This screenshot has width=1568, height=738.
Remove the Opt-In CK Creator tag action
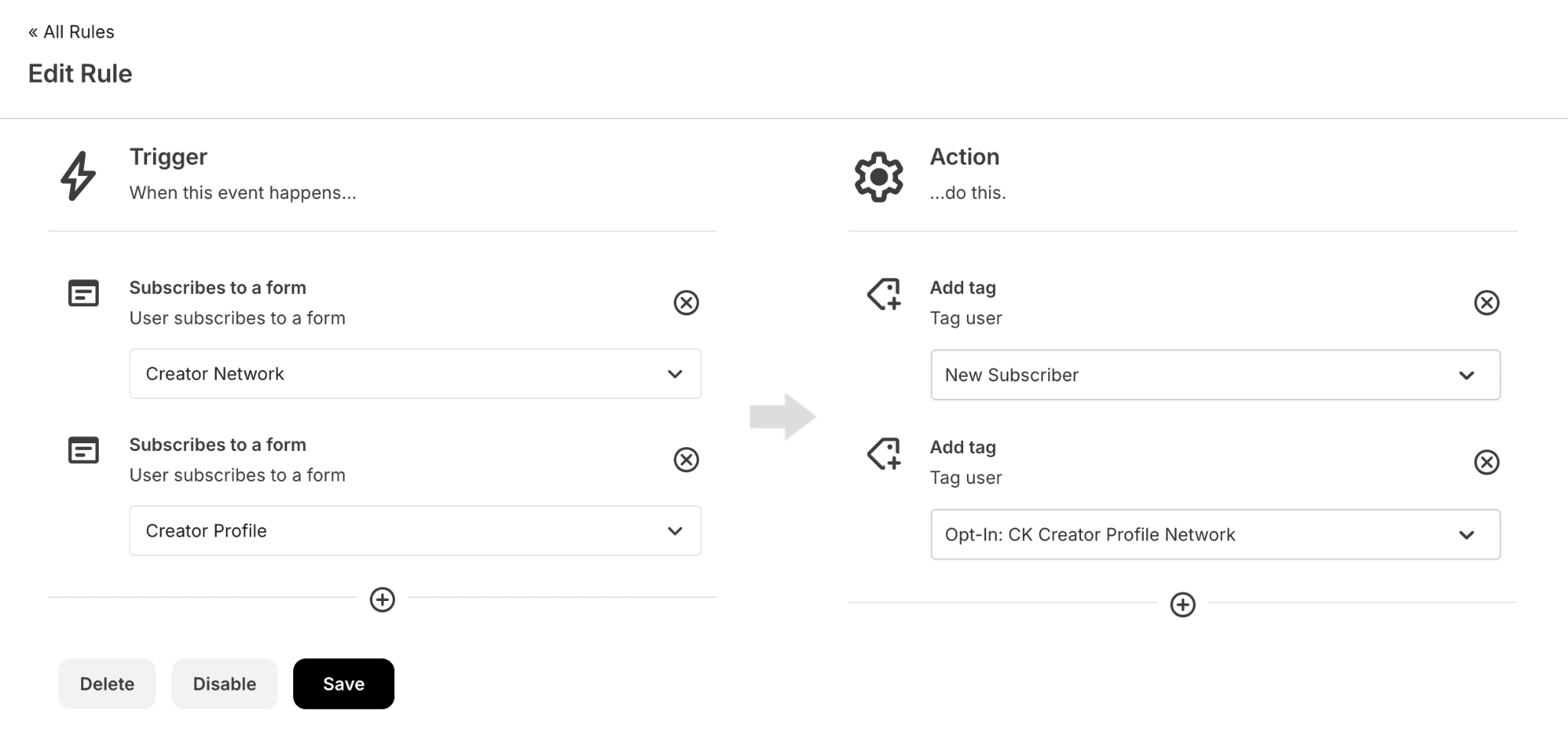point(1486,462)
